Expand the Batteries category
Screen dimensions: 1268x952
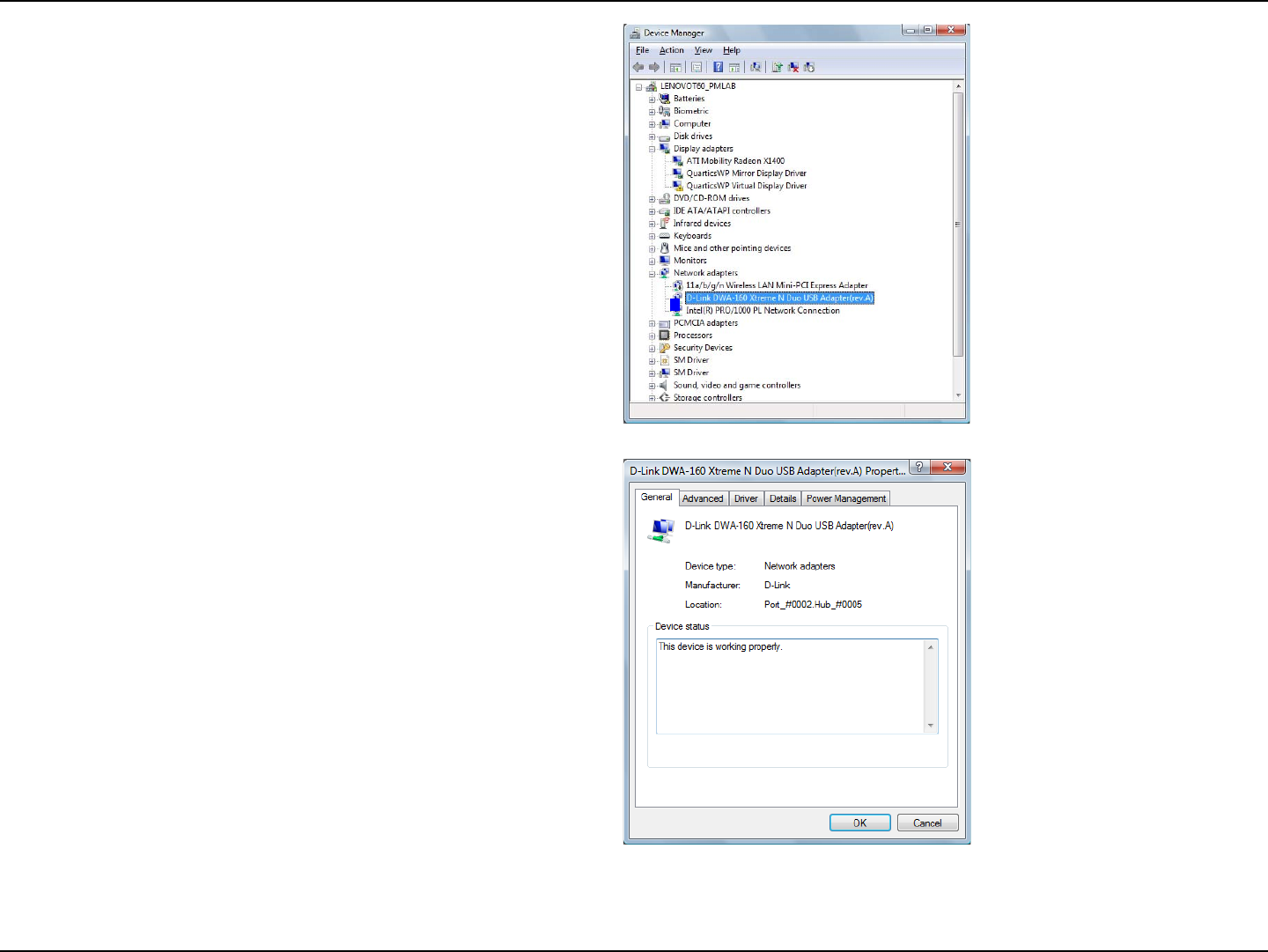(652, 100)
